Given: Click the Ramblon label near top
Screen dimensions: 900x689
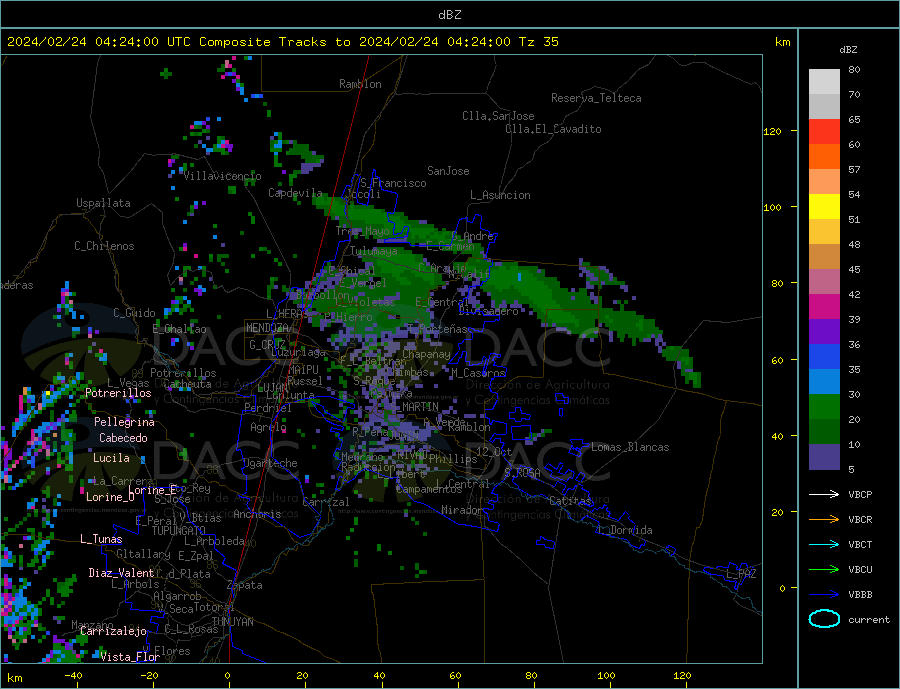Looking at the screenshot, I should (360, 84).
